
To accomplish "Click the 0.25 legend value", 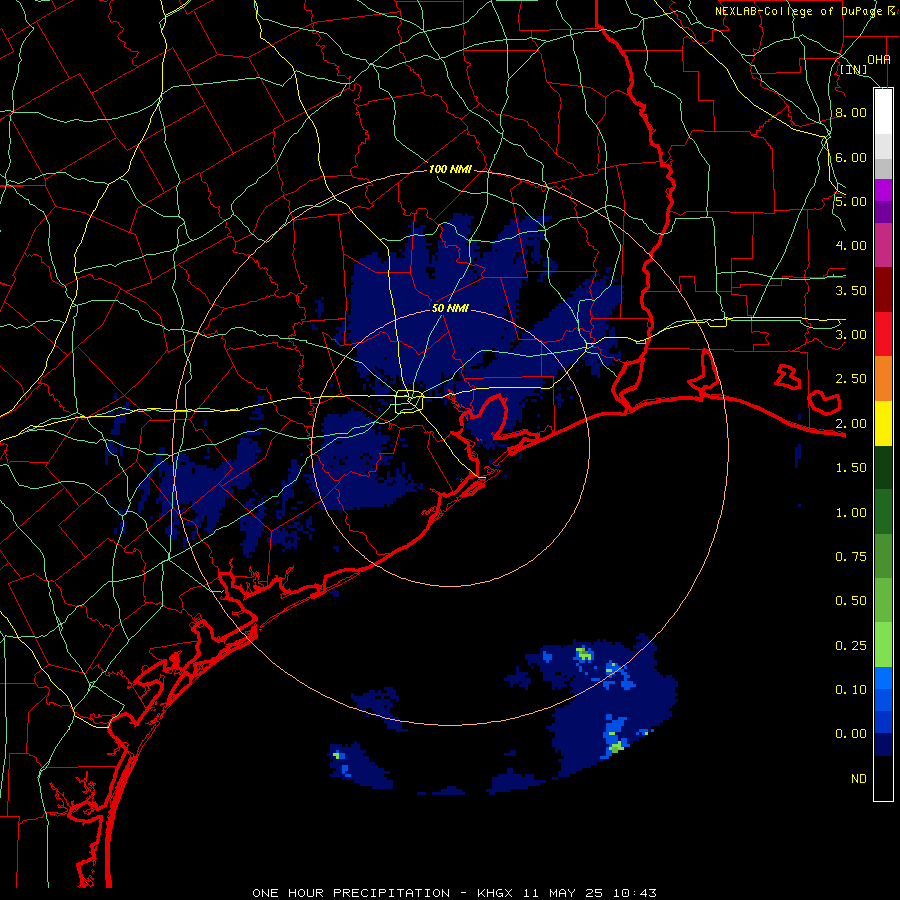I will (x=851, y=646).
